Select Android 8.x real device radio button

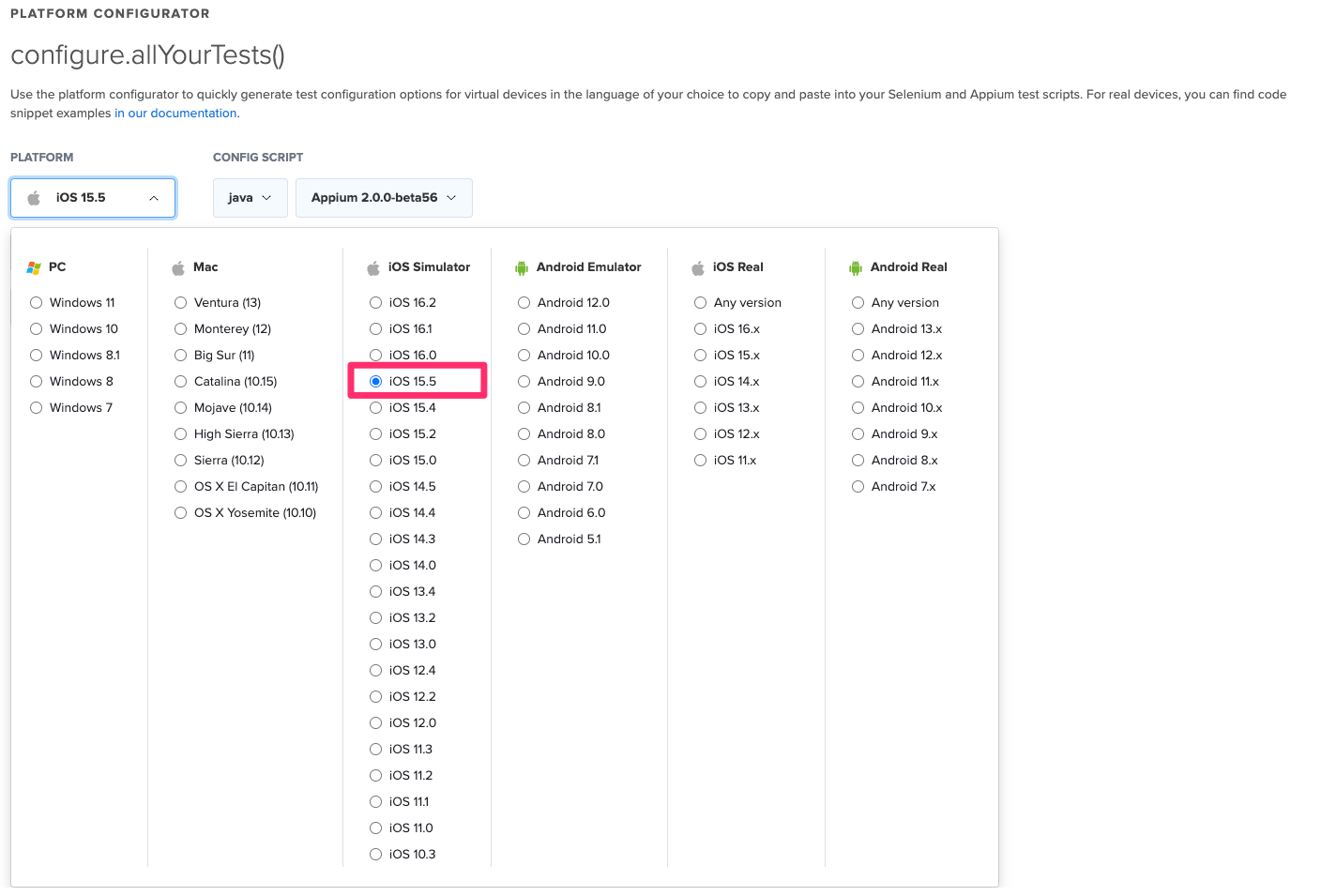tap(858, 461)
